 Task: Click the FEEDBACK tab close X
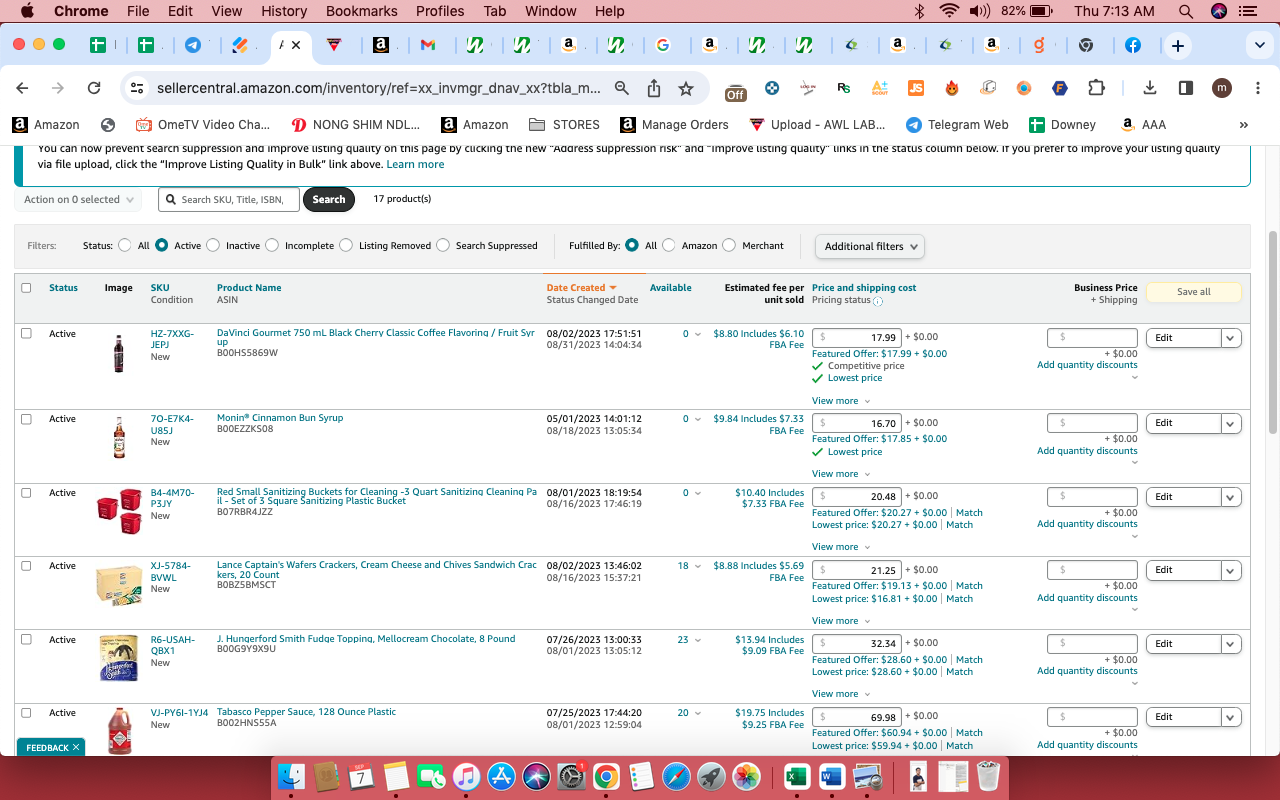click(76, 747)
